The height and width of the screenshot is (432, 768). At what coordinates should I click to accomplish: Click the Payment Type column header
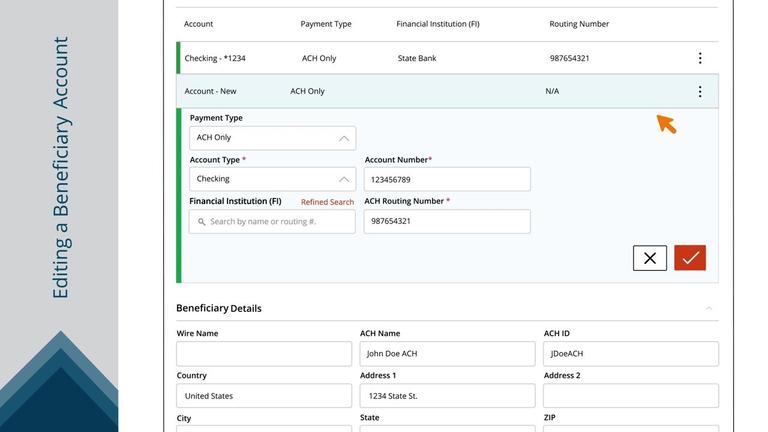(x=326, y=24)
